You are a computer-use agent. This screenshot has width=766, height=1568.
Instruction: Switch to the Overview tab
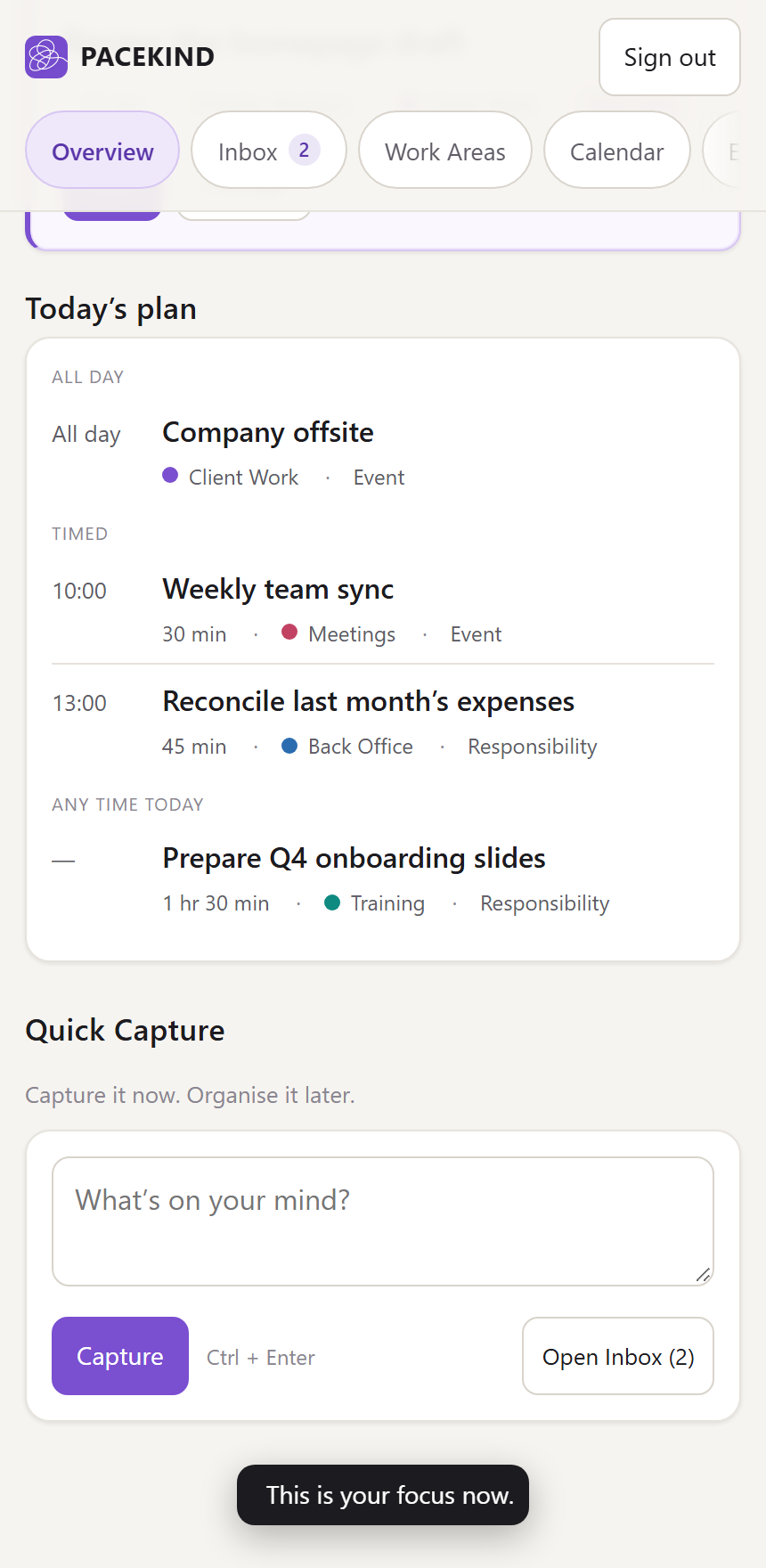point(102,150)
